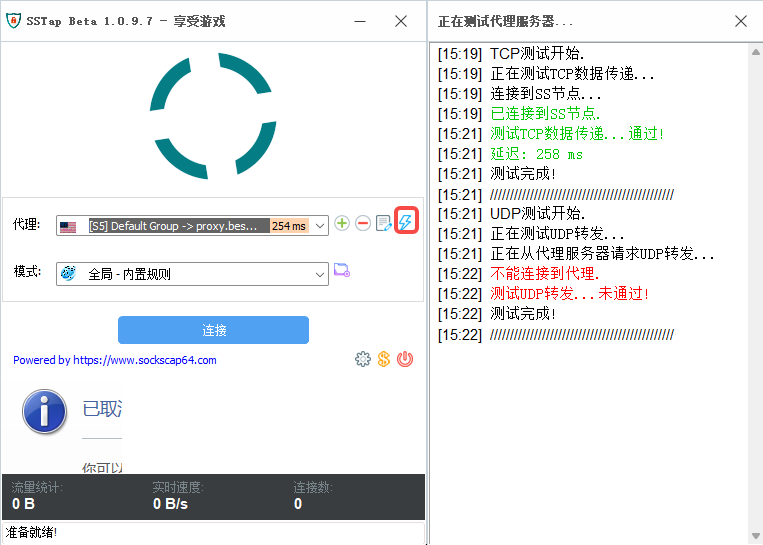Viewport: 763px width, 545px height.
Task: Click scroll-down arrow in the test log
Action: (x=756, y=536)
